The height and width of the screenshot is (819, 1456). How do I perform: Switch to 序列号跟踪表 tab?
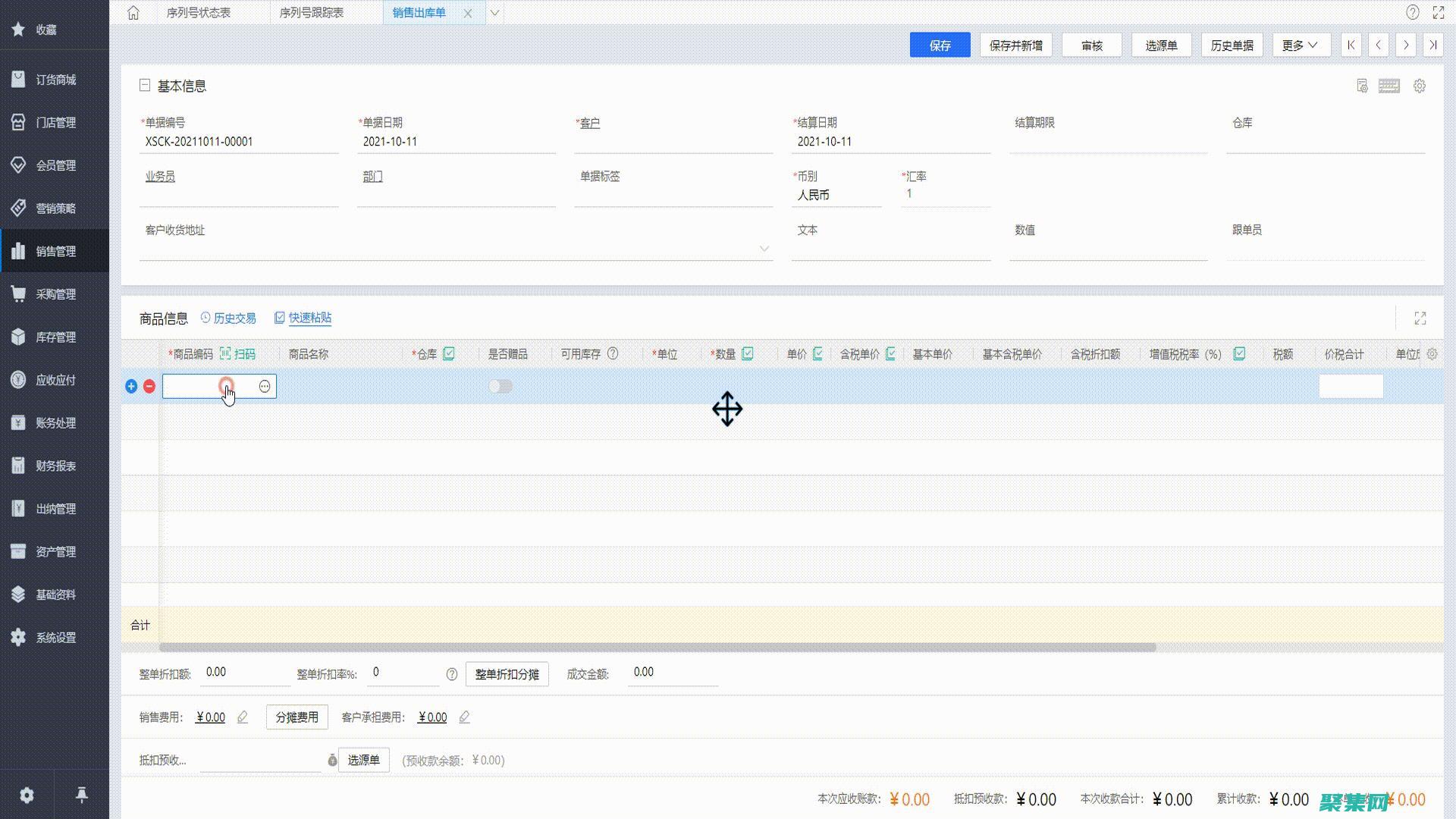[311, 13]
